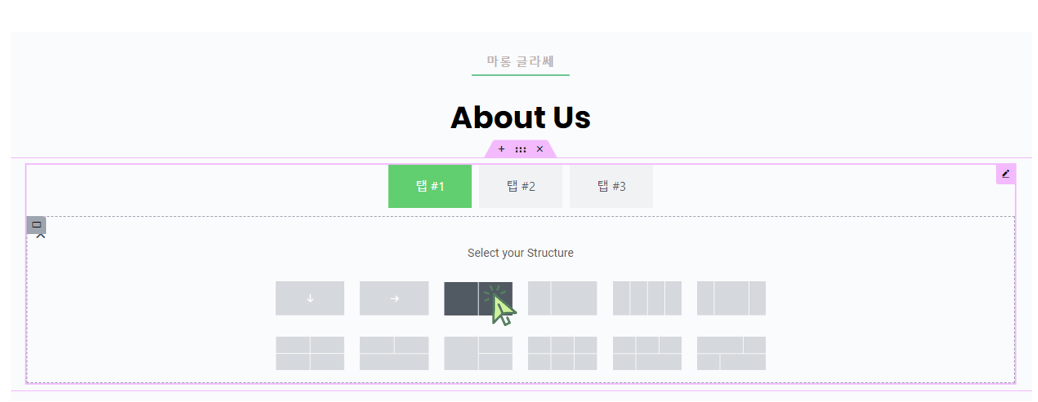This screenshot has height=402, width=1038.
Task: Collapse using the small up chevron
Action: [40, 236]
